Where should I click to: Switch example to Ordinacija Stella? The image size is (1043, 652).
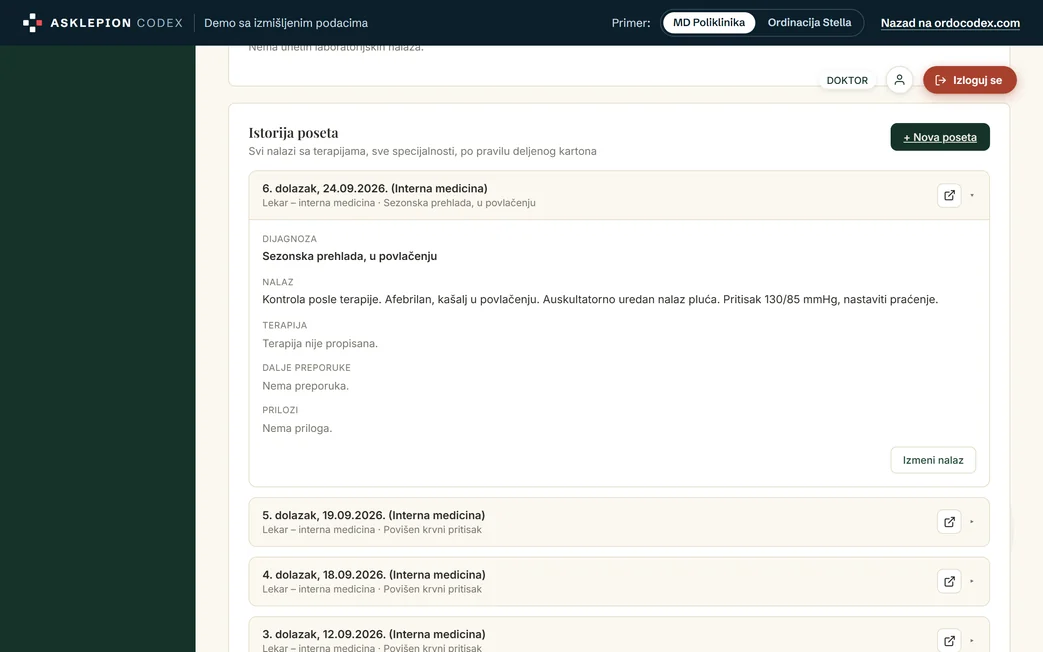click(x=809, y=23)
